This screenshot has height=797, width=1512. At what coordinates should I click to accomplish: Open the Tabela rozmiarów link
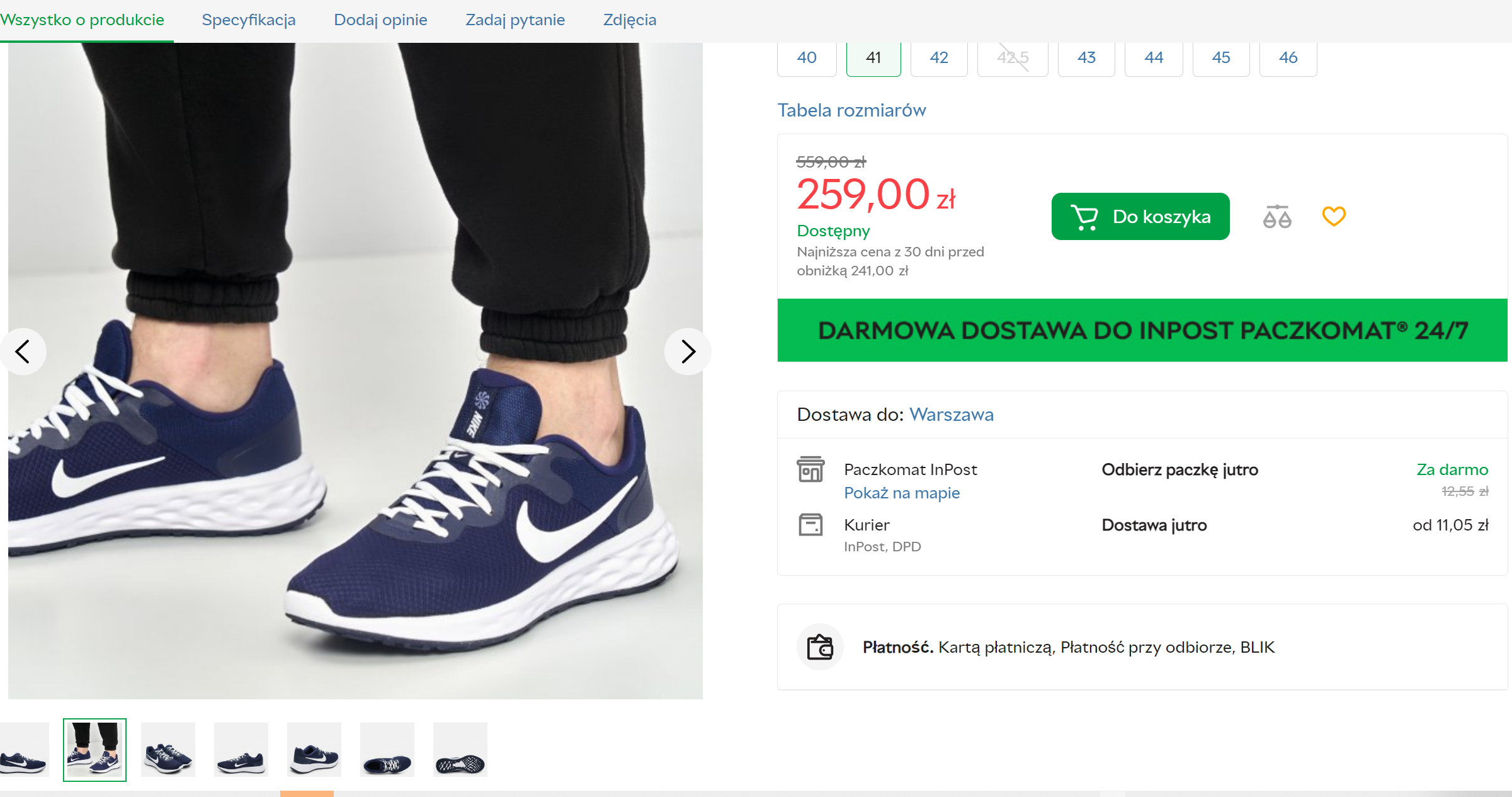pyautogui.click(x=851, y=110)
